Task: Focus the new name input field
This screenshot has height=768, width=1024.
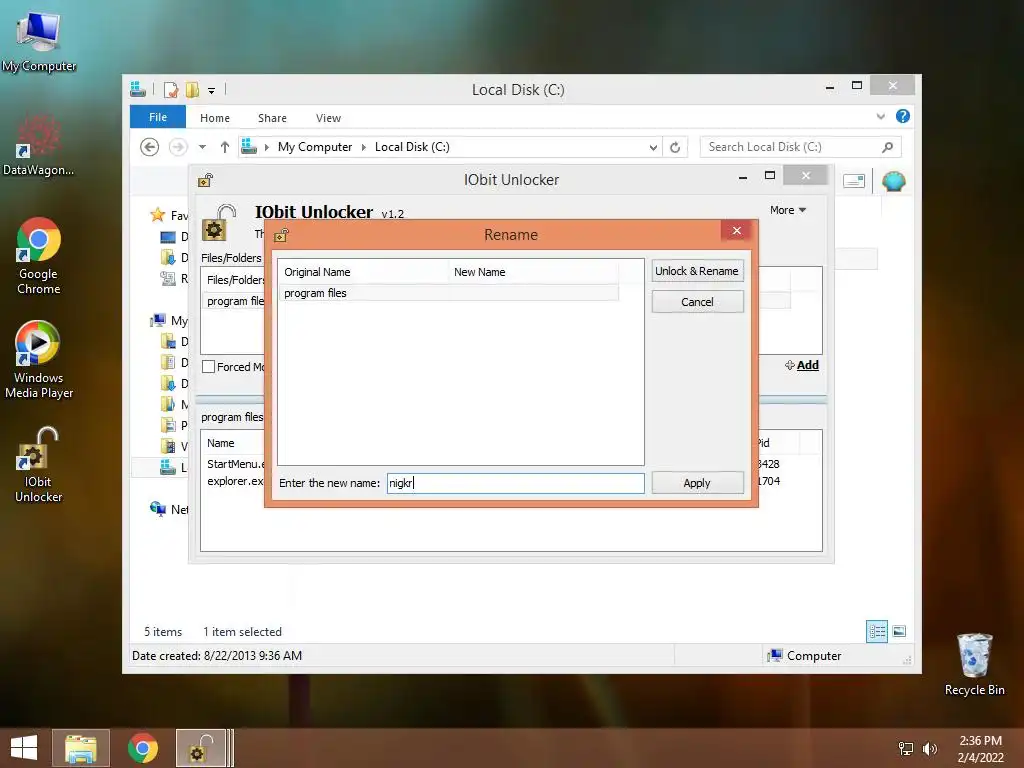Action: point(515,483)
